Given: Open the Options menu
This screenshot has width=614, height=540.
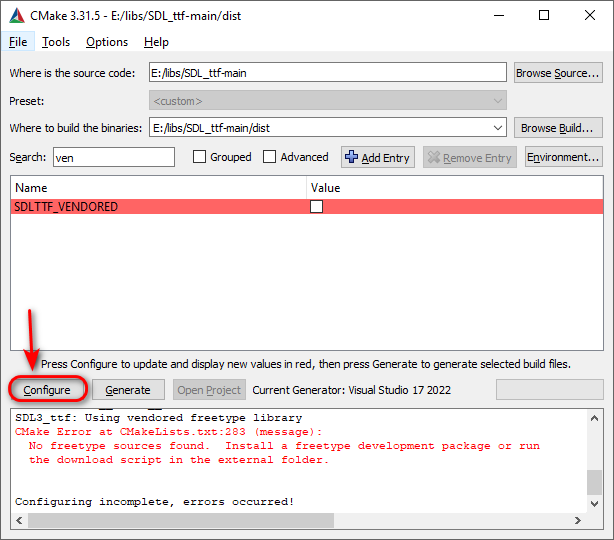Looking at the screenshot, I should point(107,42).
